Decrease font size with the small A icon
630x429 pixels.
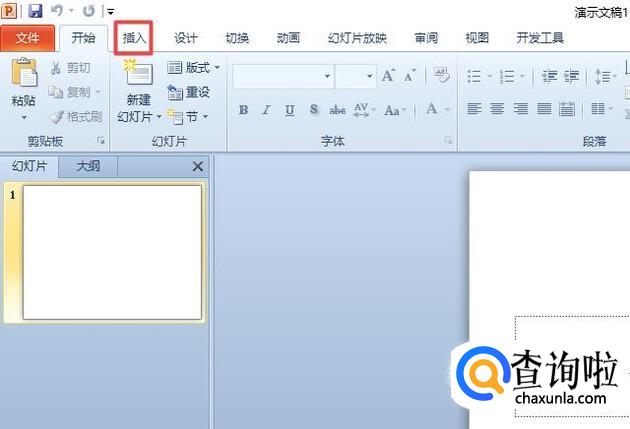(410, 76)
